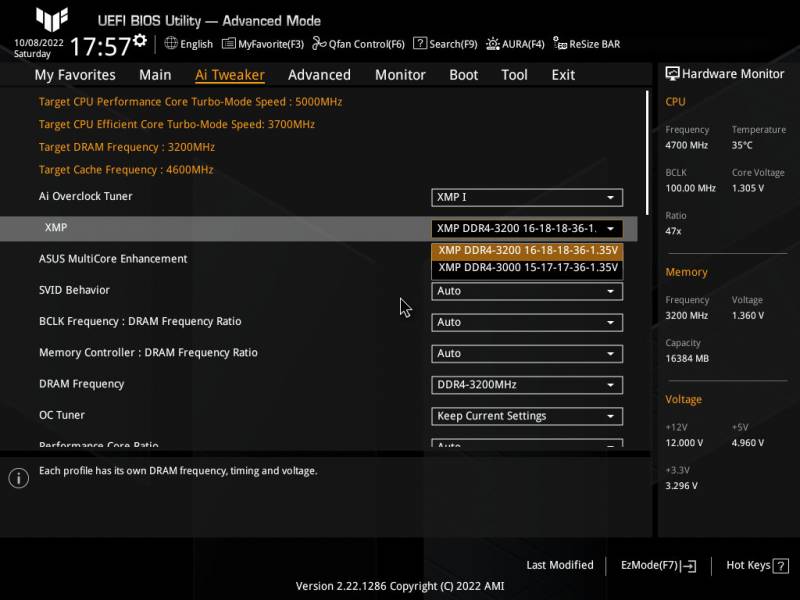Open MyFavorite(F3) list icon
This screenshot has height=600, width=800.
click(x=229, y=43)
